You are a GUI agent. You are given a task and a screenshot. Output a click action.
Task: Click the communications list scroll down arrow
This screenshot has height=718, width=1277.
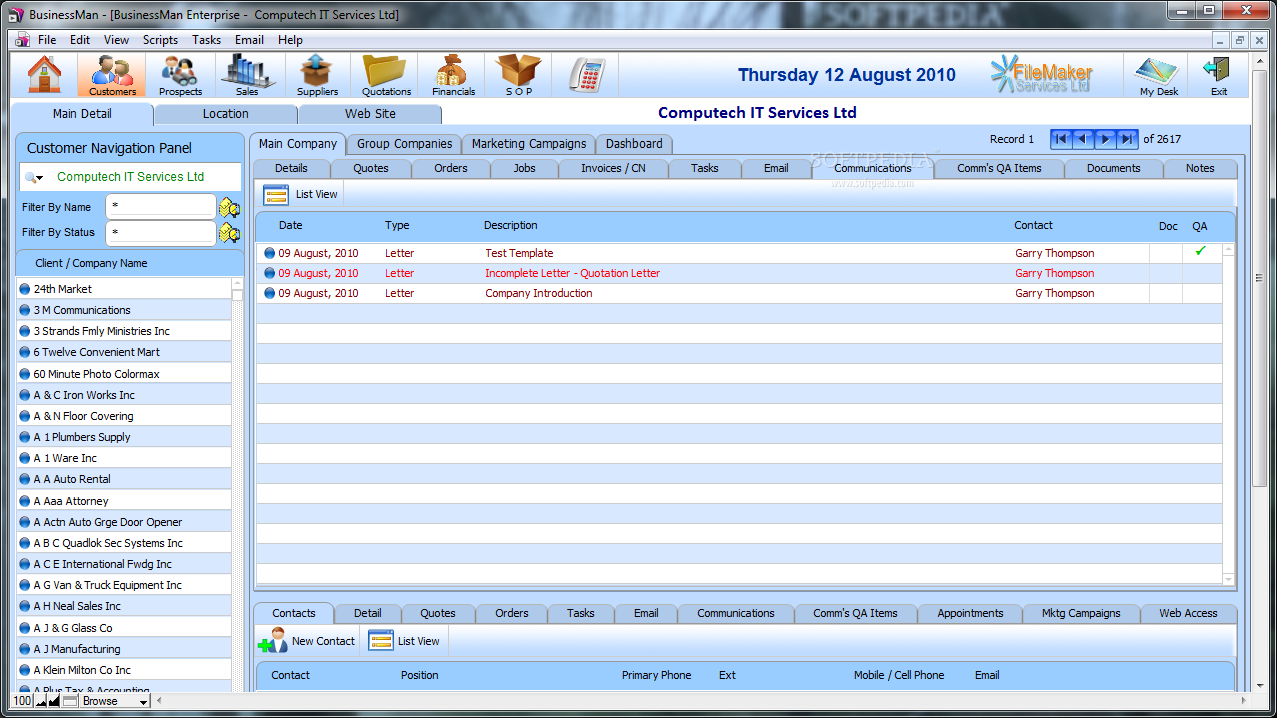tap(1229, 579)
